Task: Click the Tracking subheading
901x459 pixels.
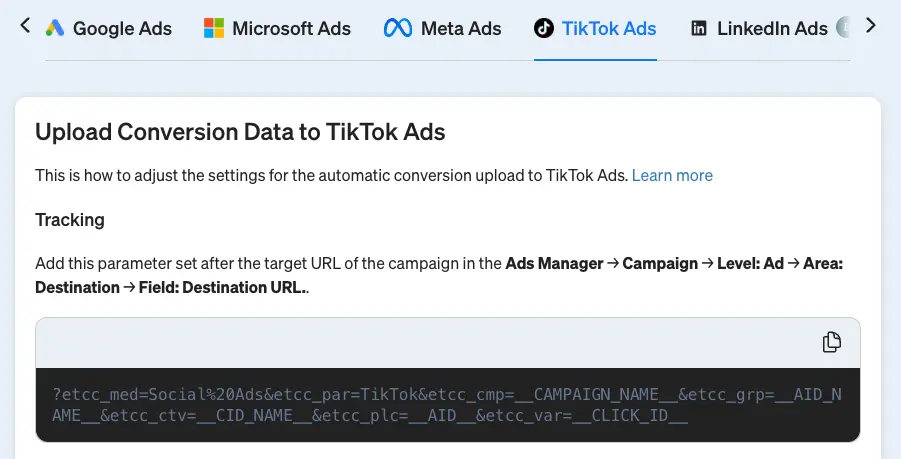Action: tap(70, 219)
